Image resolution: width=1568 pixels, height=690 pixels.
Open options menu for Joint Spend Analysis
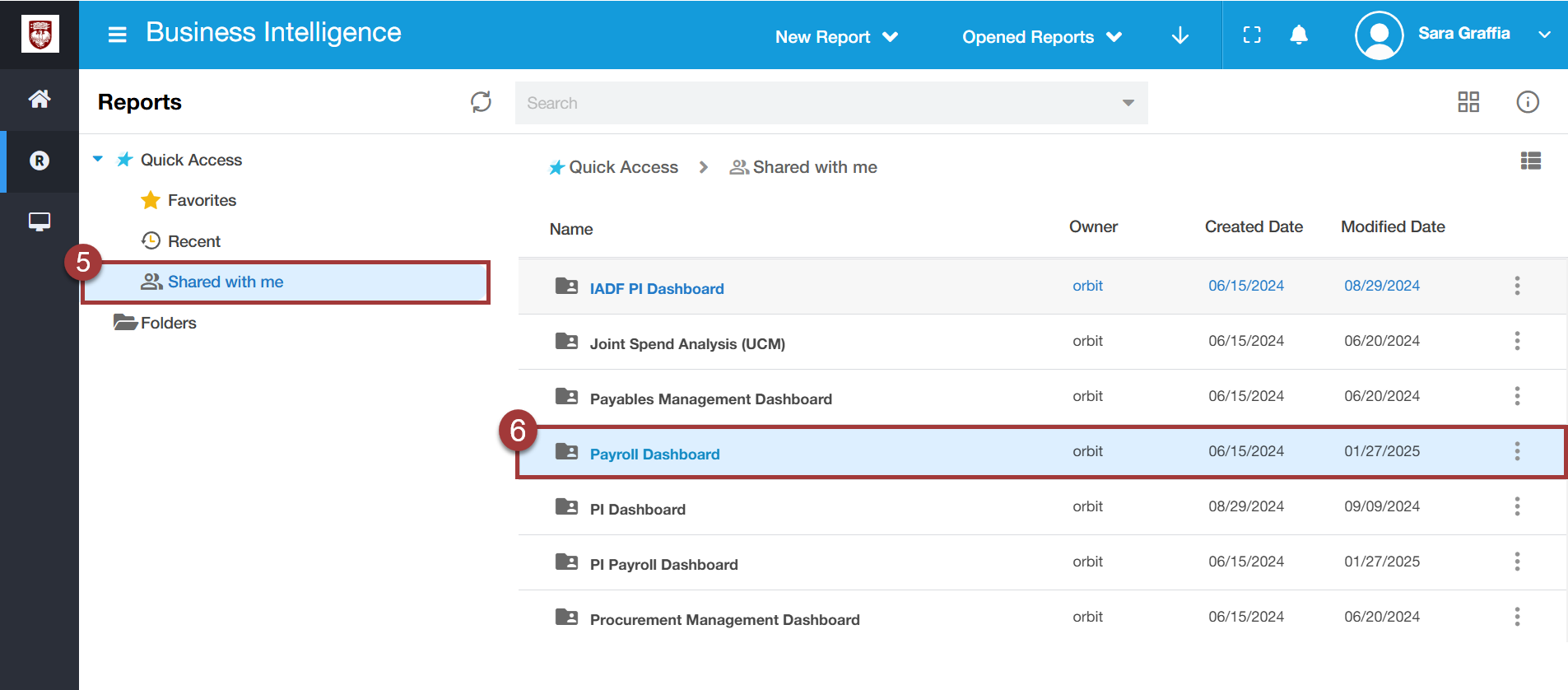[1517, 341]
